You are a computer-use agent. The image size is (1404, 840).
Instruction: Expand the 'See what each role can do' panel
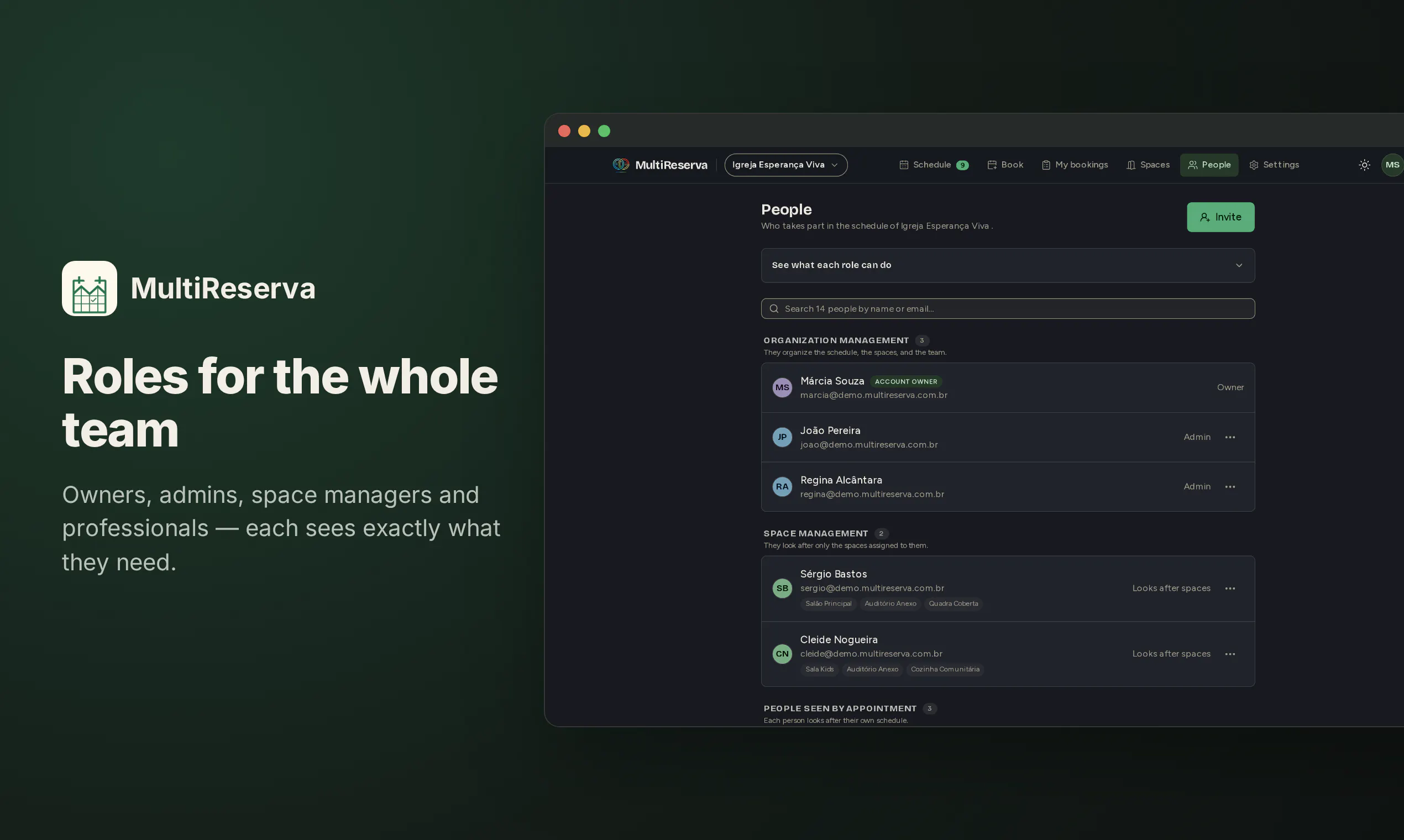[x=1007, y=265]
